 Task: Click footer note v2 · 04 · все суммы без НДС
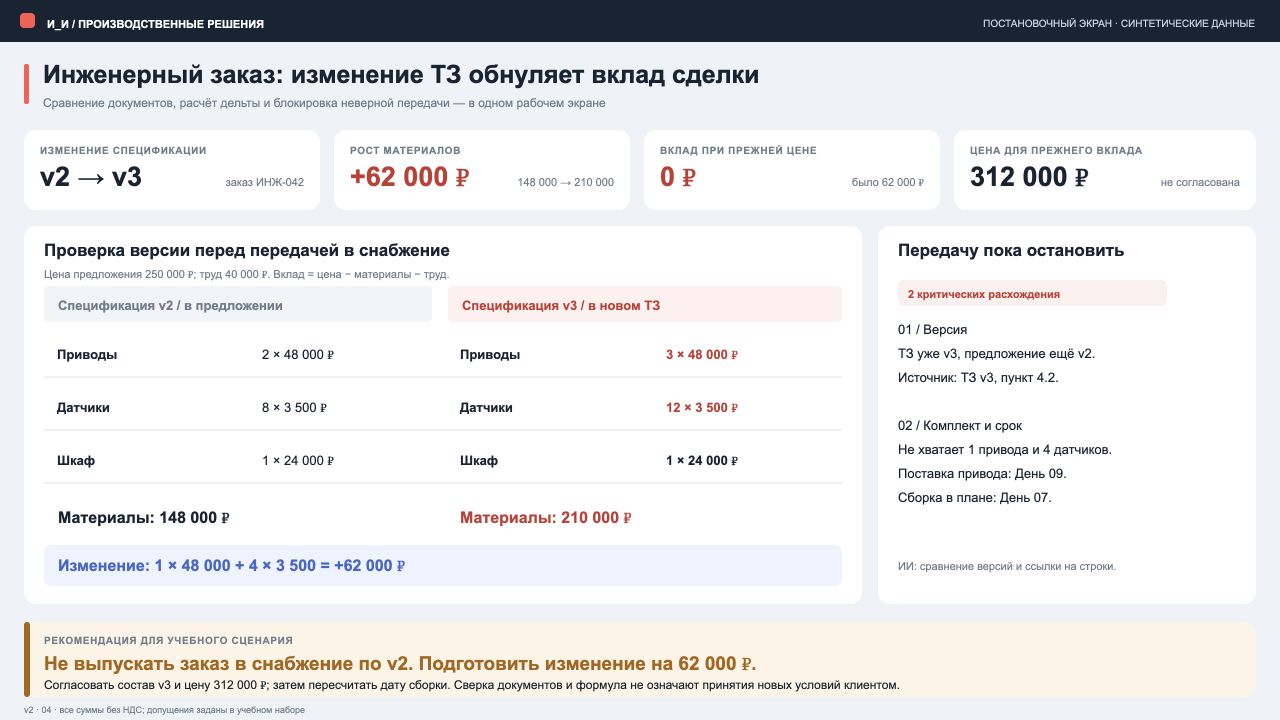pyautogui.click(x=165, y=710)
